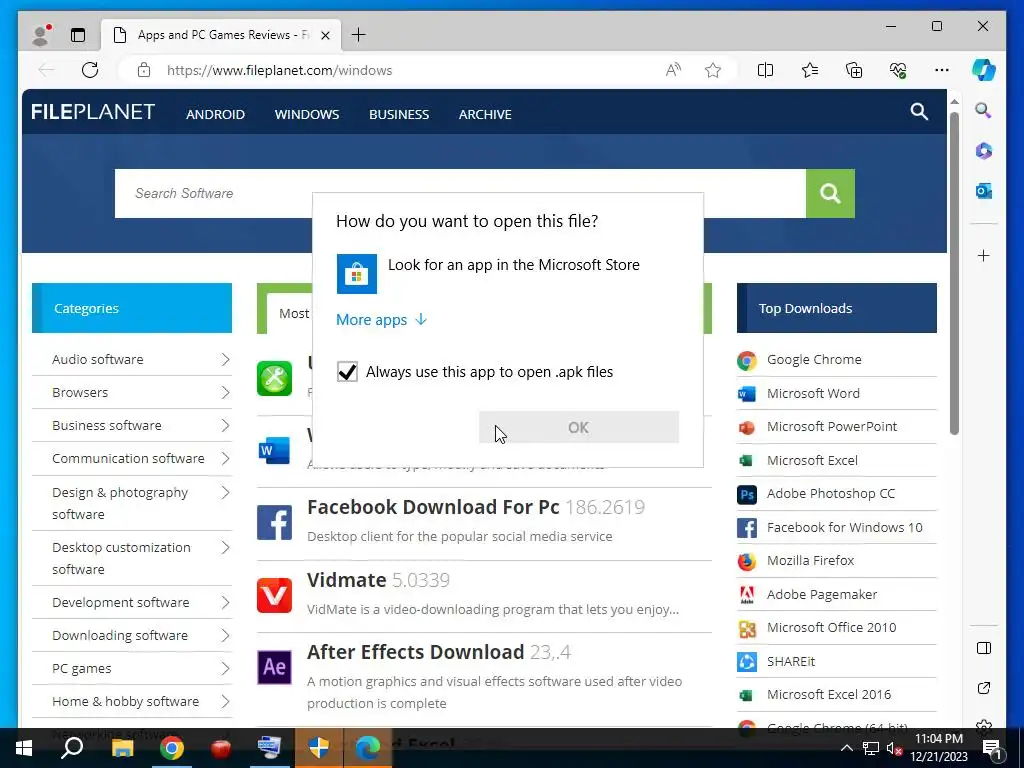Screen dimensions: 1024x768
Task: Open taskbar search icon
Action: 72,748
